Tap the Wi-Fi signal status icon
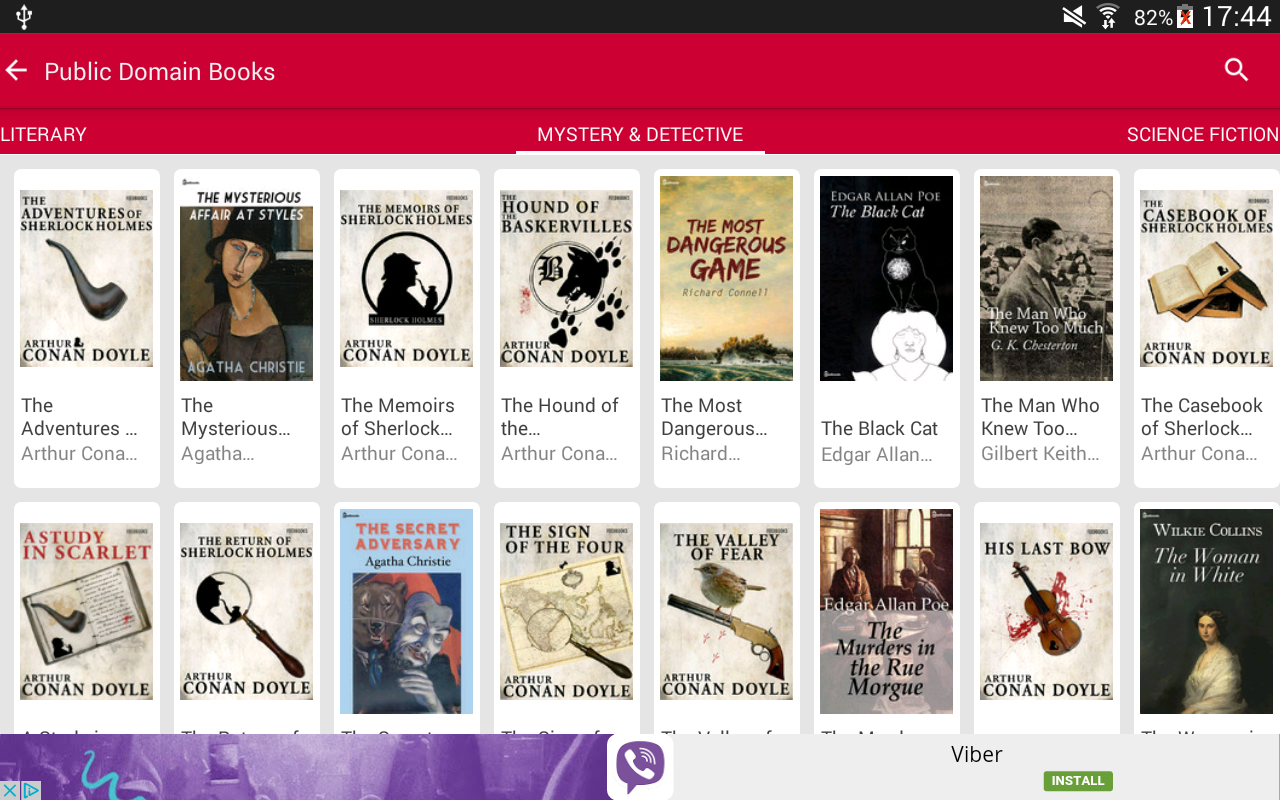1280x800 pixels. [1108, 16]
